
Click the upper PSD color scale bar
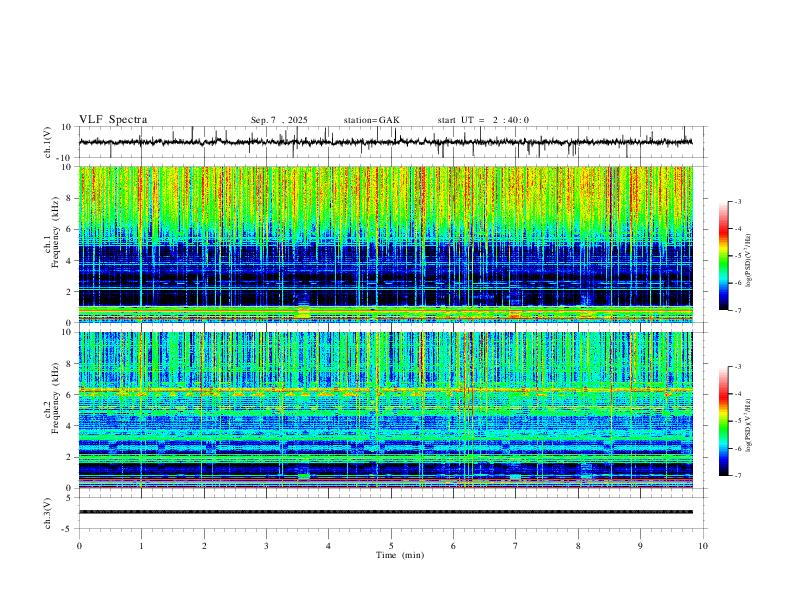pos(724,256)
